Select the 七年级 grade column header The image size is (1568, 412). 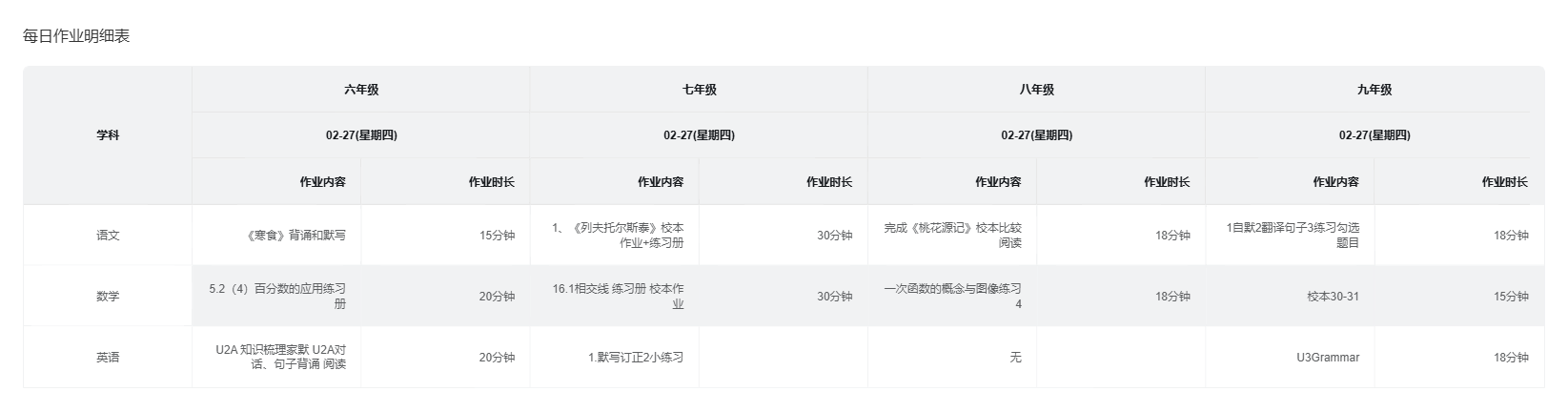pos(699,90)
